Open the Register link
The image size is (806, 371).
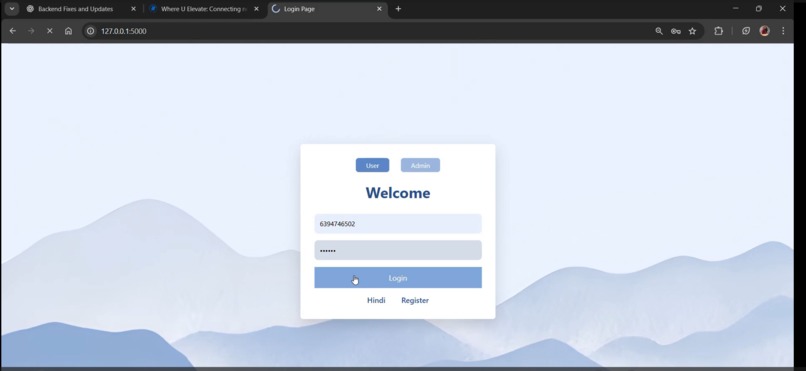tap(415, 300)
